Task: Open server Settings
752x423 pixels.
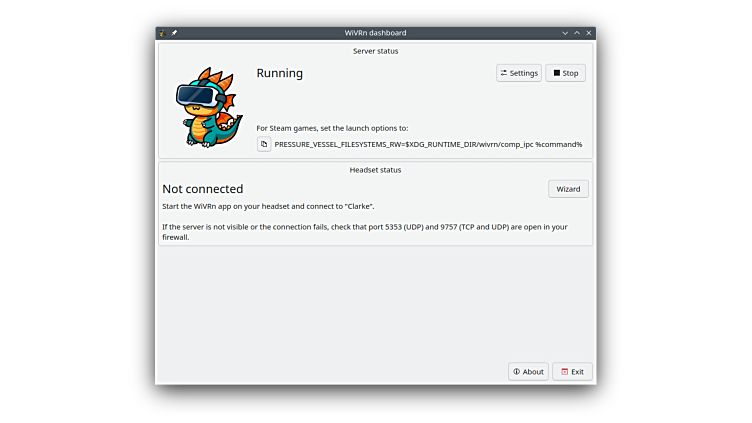Action: 518,73
